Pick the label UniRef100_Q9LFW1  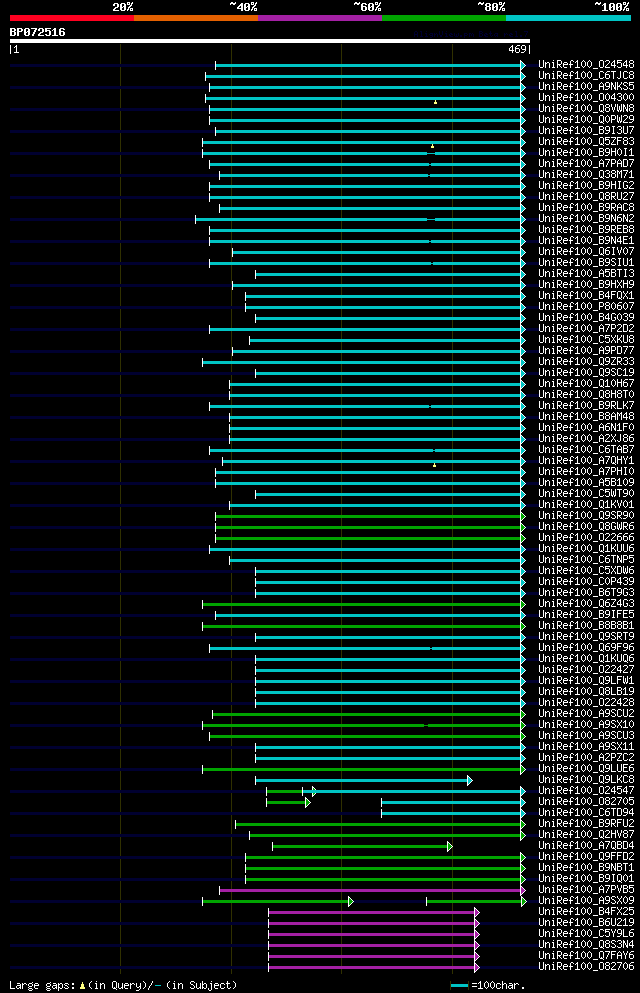tap(586, 681)
